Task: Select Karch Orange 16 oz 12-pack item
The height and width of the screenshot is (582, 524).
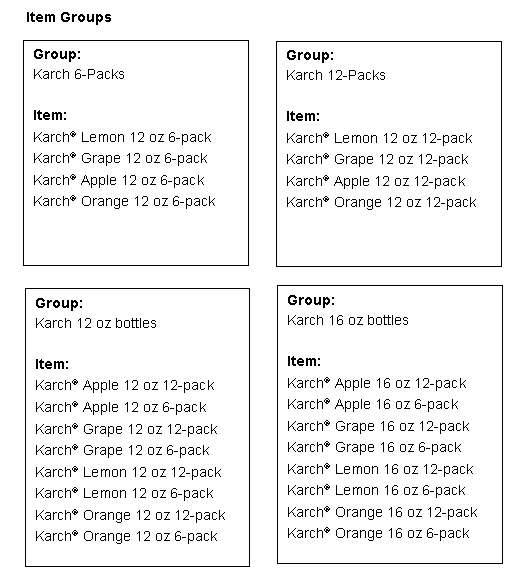Action: [x=382, y=513]
